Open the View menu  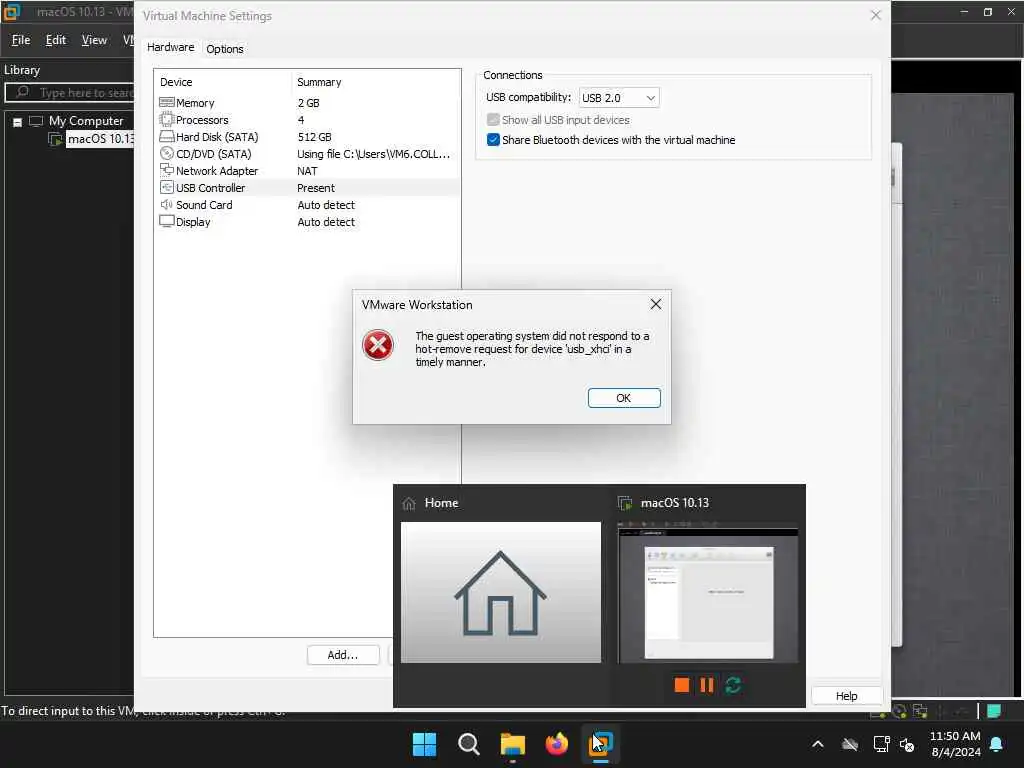point(94,40)
